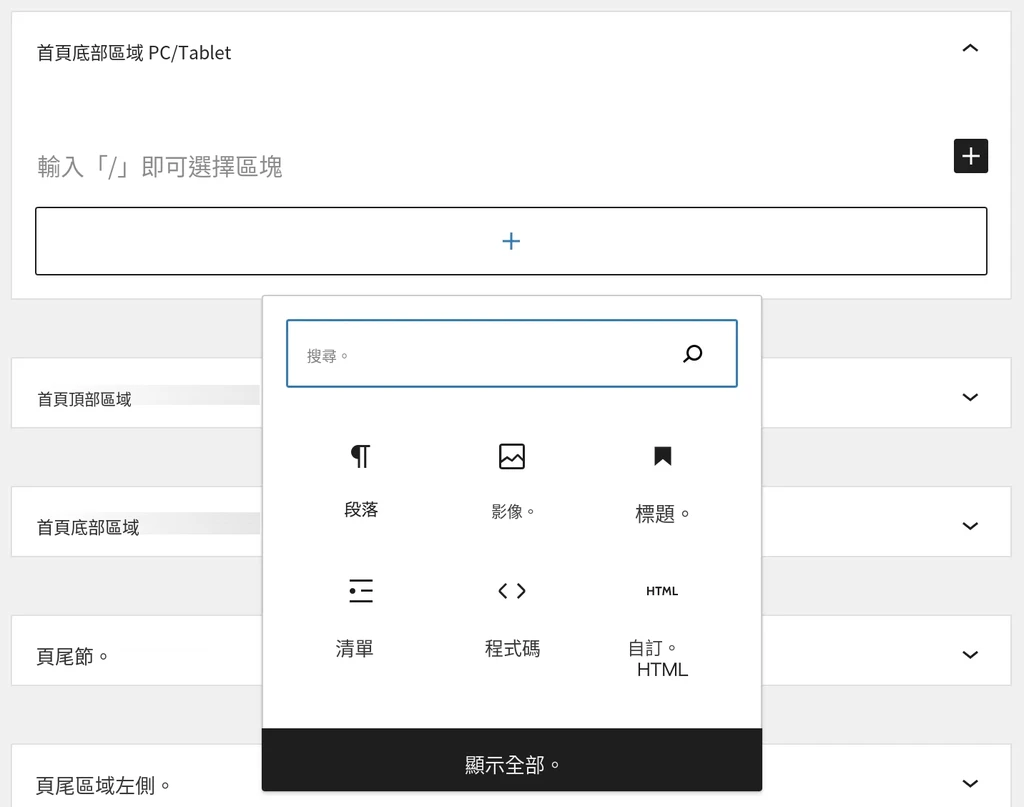Expand the 頁尾節 widget area
Screen dimensions: 1024x807
pos(970,654)
